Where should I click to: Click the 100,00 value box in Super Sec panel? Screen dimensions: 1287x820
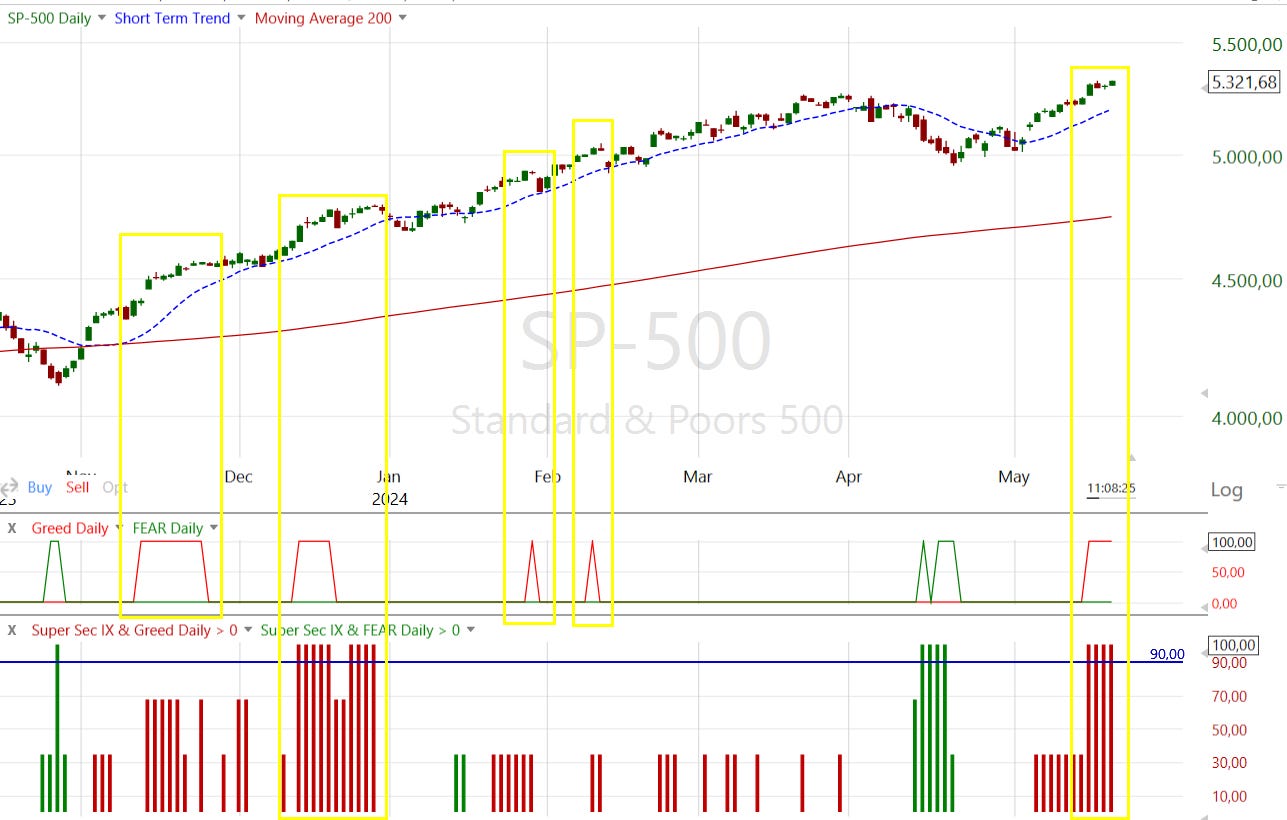coord(1233,645)
